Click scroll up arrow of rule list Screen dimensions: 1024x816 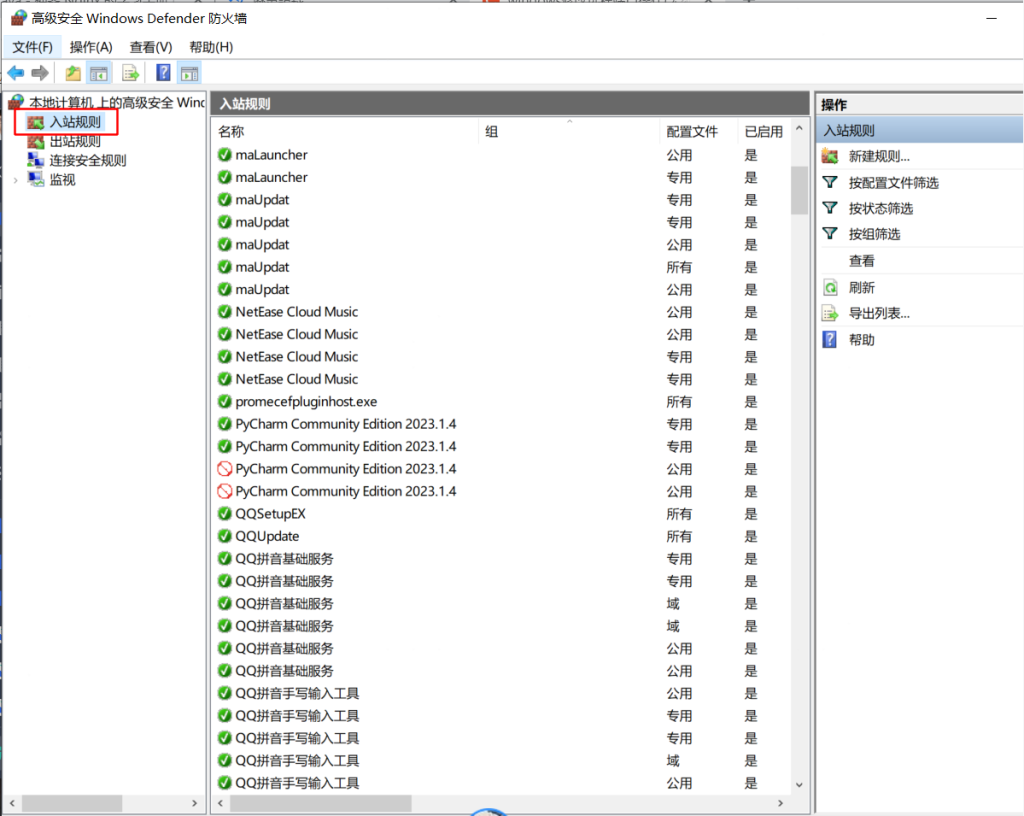[x=799, y=129]
